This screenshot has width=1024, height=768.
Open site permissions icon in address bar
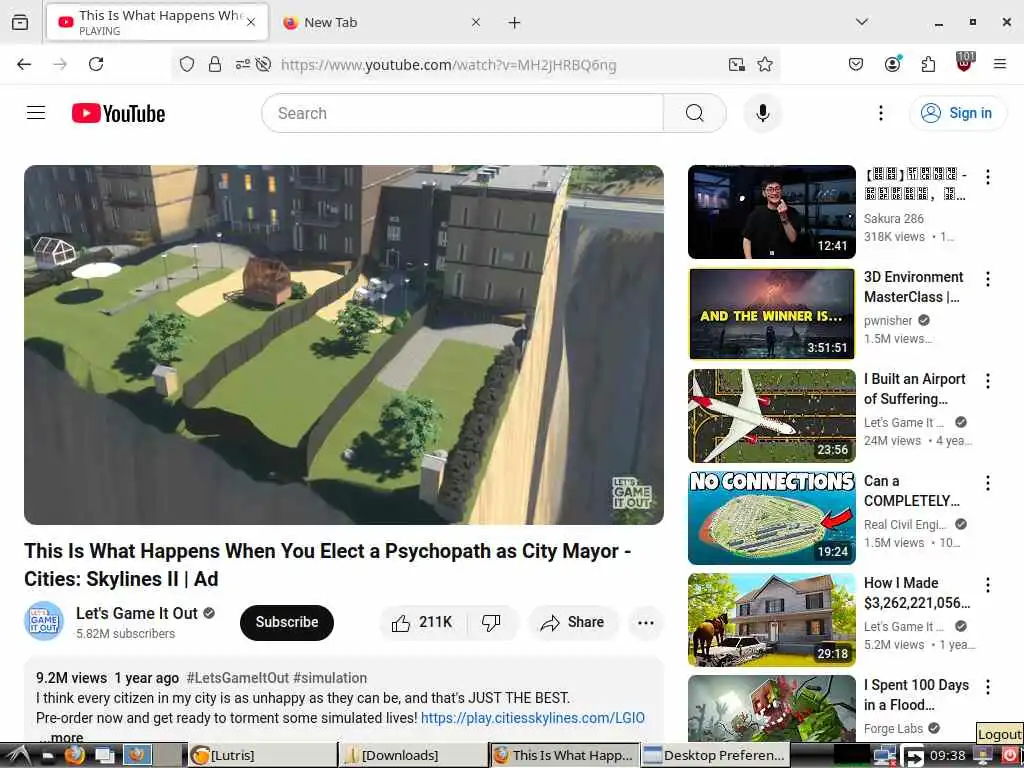coord(242,64)
